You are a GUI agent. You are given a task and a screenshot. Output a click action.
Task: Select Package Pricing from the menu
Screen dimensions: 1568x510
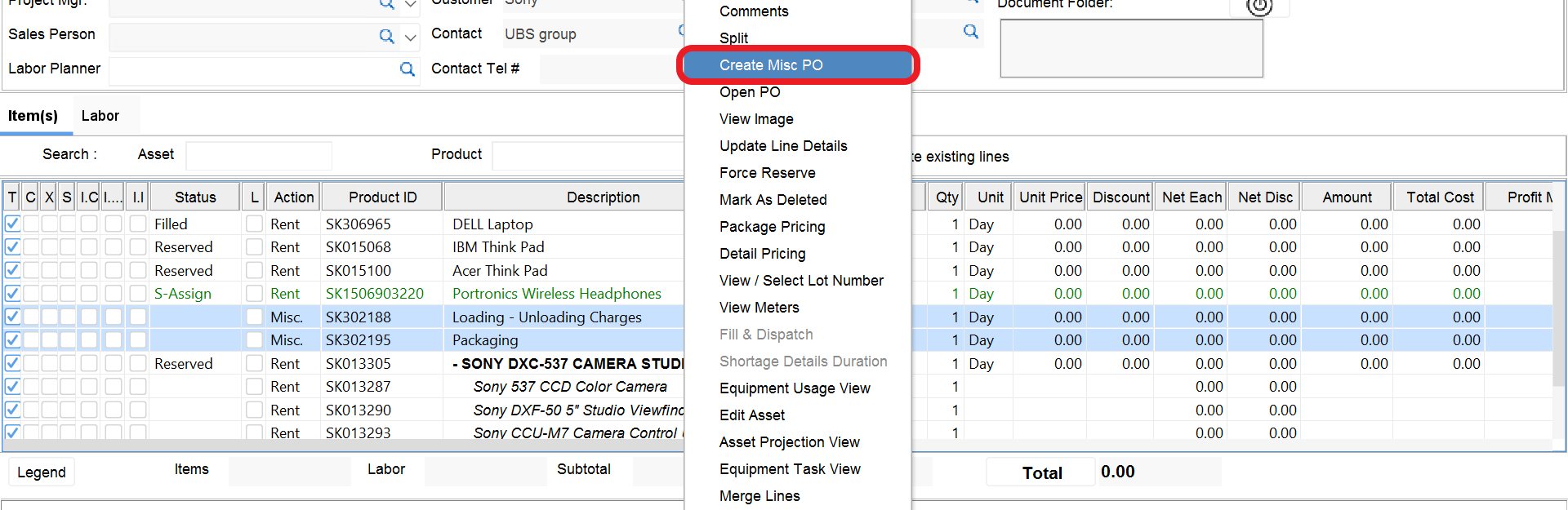tap(772, 227)
